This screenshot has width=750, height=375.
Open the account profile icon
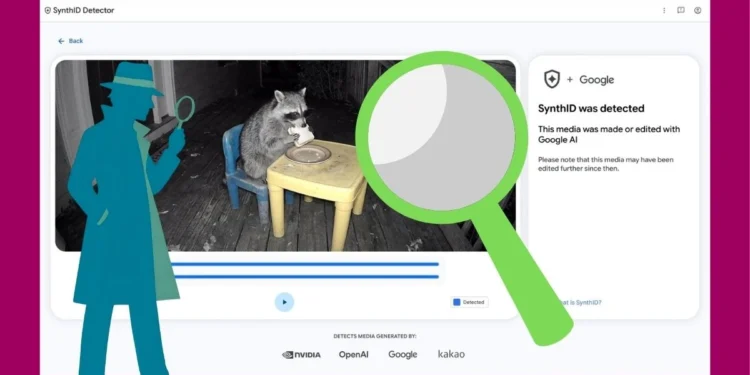point(698,11)
